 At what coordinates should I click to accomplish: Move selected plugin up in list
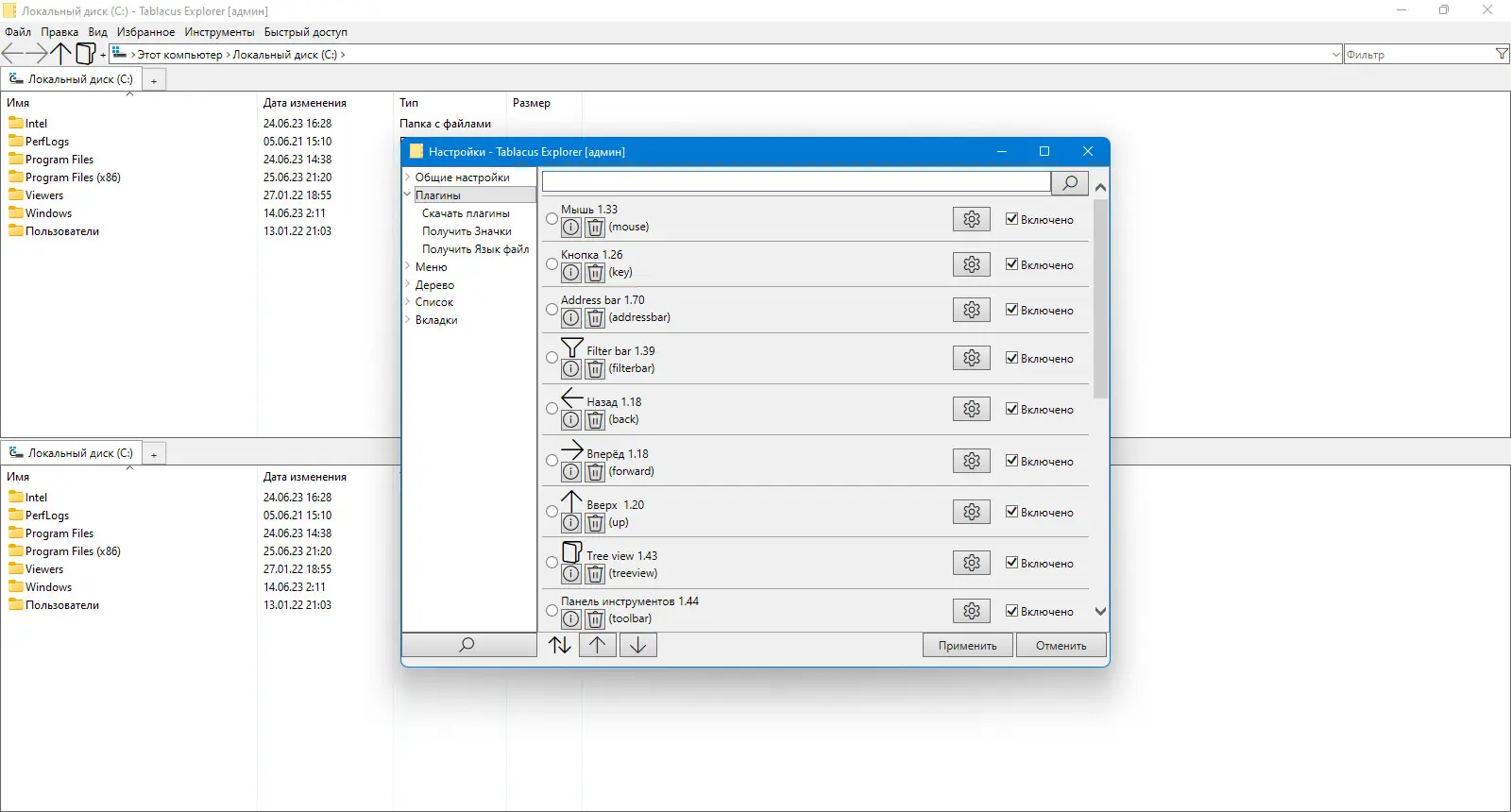pyautogui.click(x=598, y=645)
